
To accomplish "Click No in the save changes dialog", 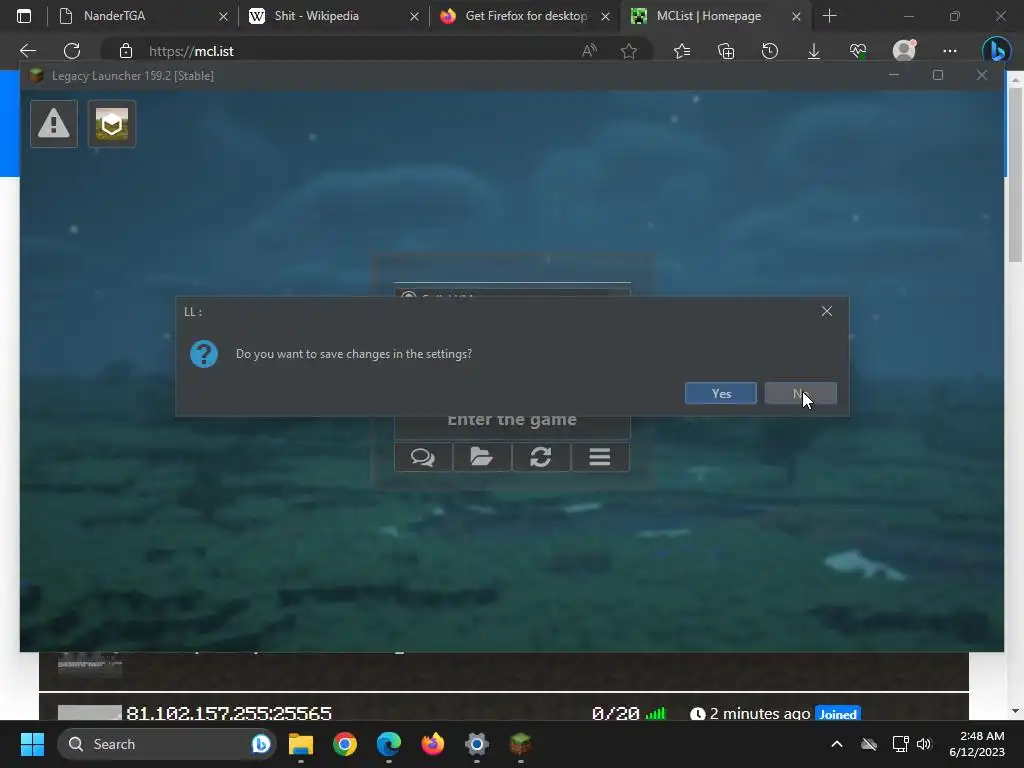I will coord(801,393).
